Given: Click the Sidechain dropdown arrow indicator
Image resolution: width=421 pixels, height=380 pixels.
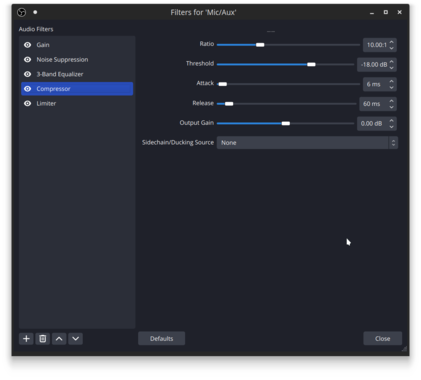Looking at the screenshot, I should [x=393, y=143].
